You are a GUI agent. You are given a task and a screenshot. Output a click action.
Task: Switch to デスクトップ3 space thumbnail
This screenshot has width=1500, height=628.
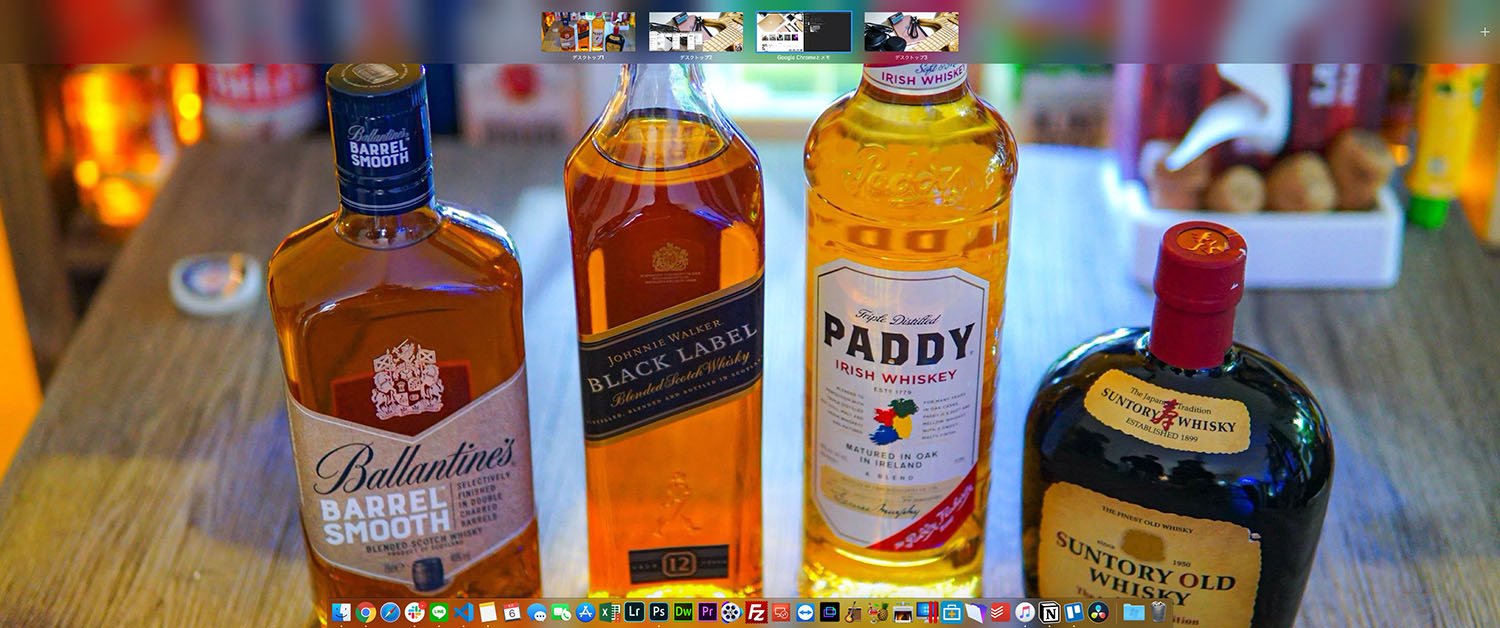click(x=911, y=32)
